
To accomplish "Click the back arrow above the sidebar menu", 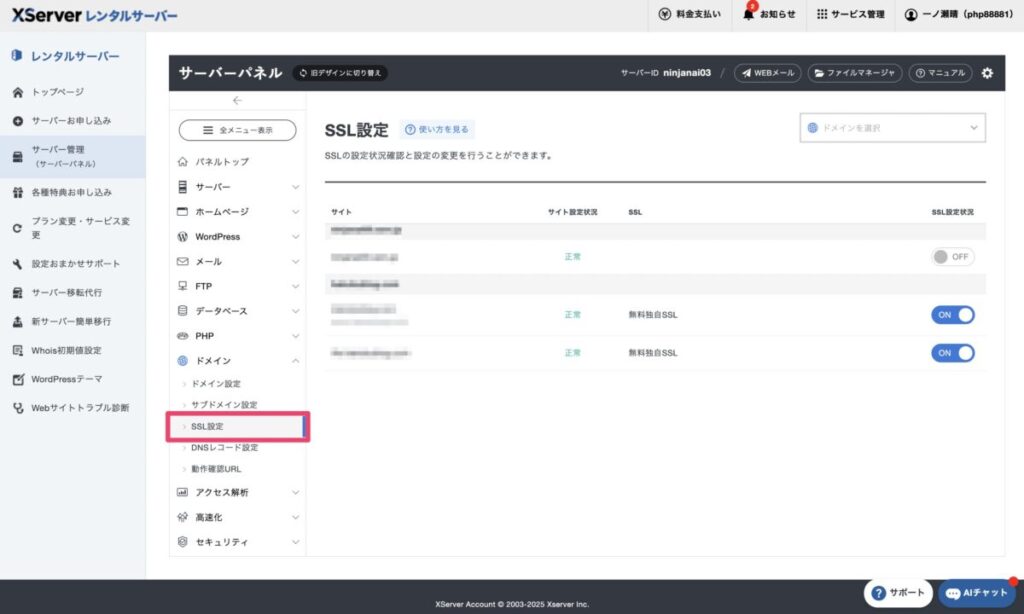I will tap(237, 100).
